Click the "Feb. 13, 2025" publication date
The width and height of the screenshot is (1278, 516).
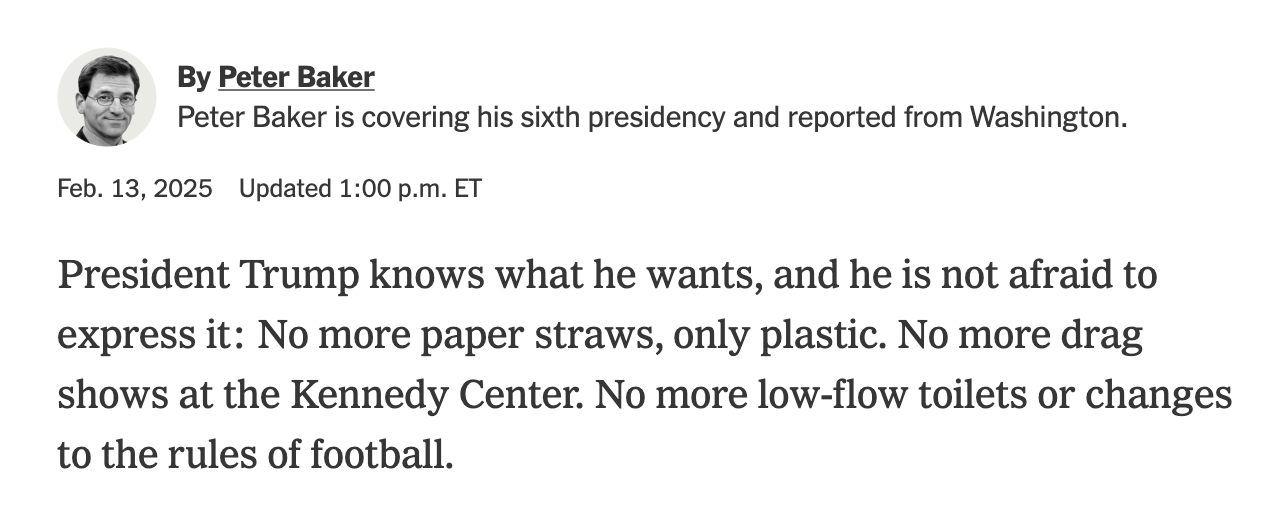(135, 188)
